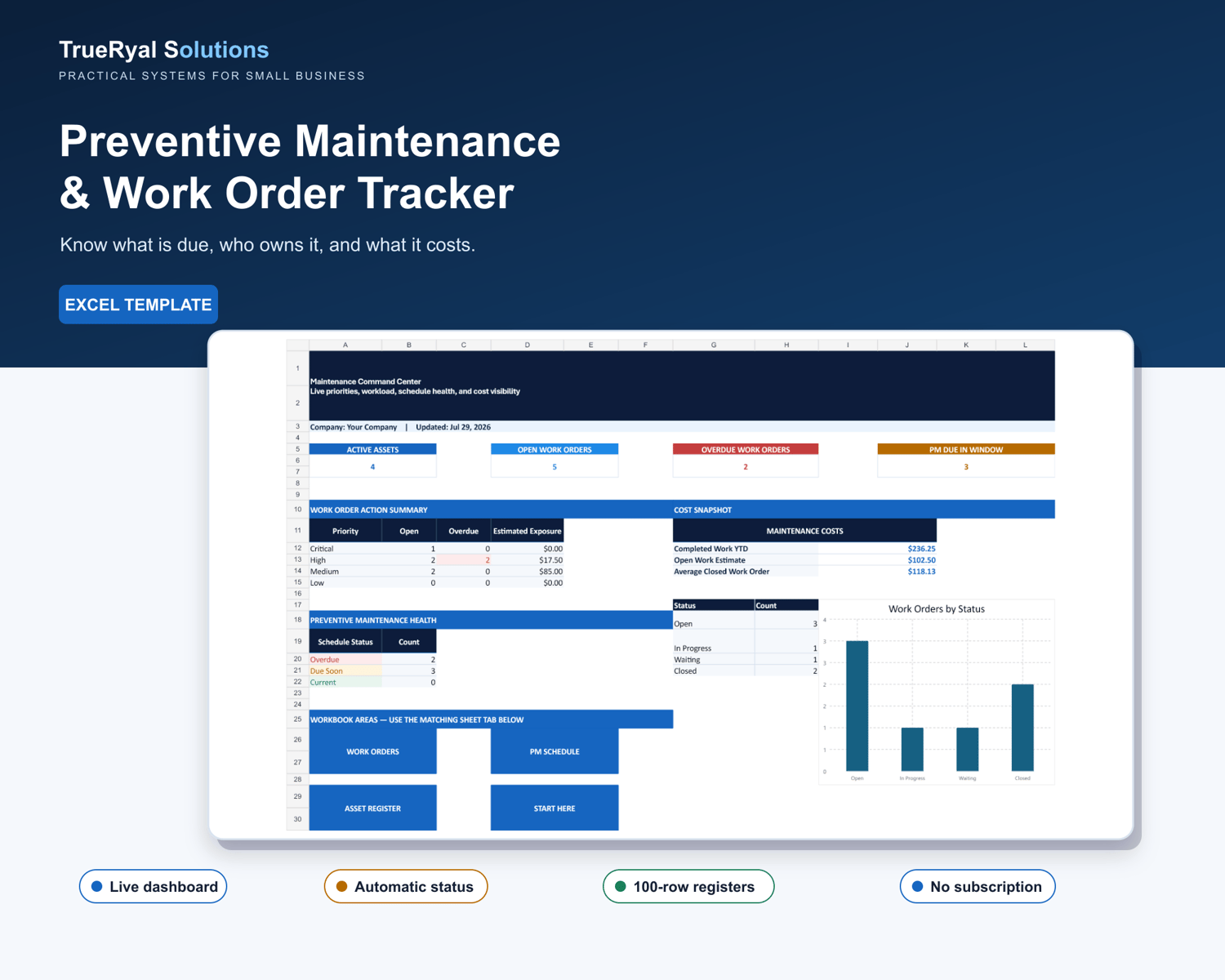Click the TrueRyal Solutions logo text
This screenshot has height=980, width=1225.
(x=164, y=50)
